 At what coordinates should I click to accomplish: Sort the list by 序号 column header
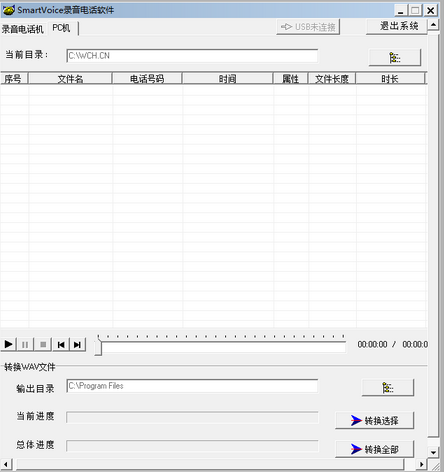pos(14,79)
